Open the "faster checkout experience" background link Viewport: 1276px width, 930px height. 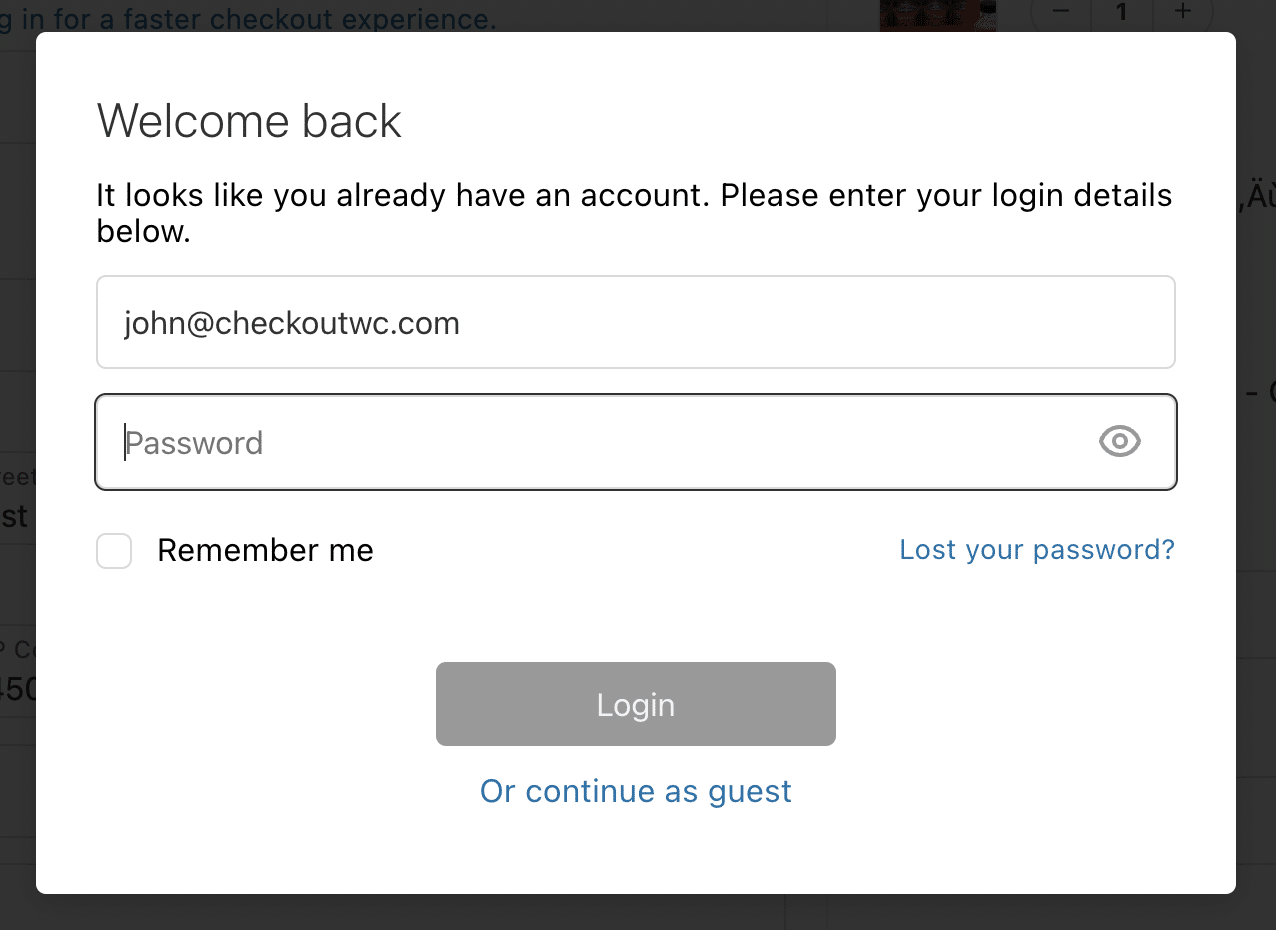(x=250, y=16)
